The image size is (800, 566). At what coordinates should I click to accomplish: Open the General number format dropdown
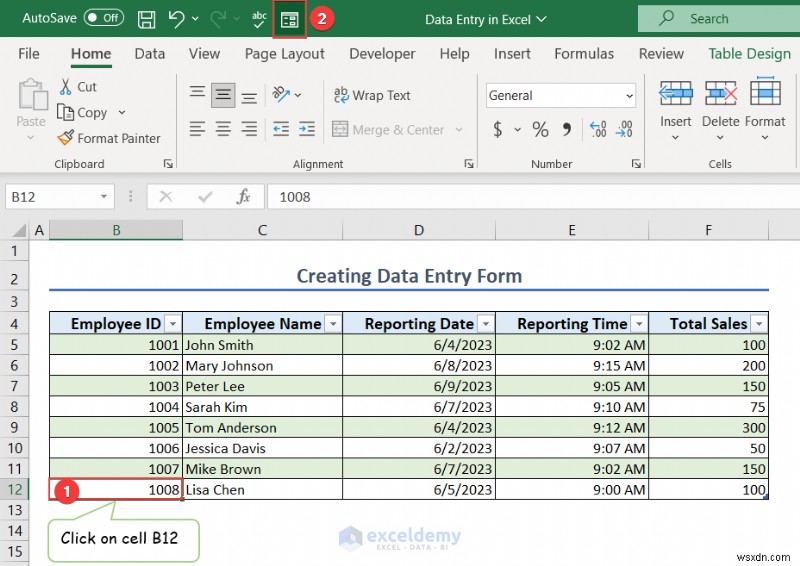[630, 95]
